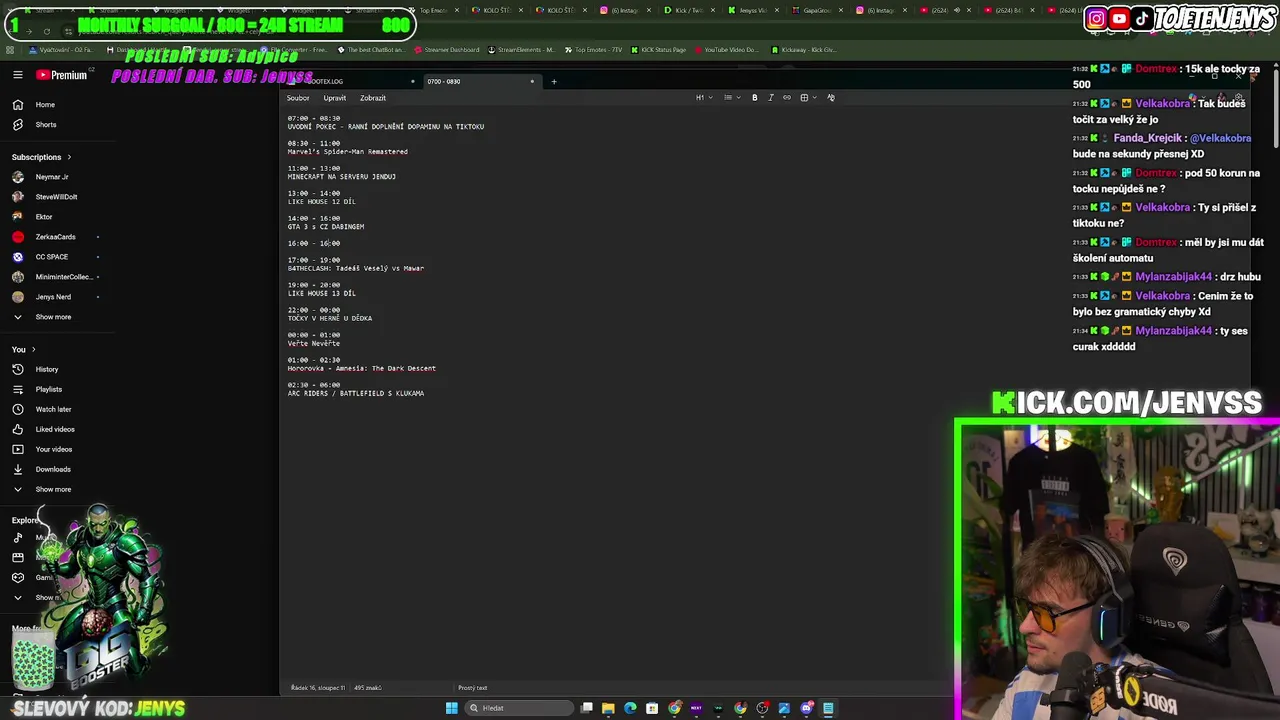Click the line GTA 3 s CZ DABINGEM
The width and height of the screenshot is (1280, 720).
326,227
